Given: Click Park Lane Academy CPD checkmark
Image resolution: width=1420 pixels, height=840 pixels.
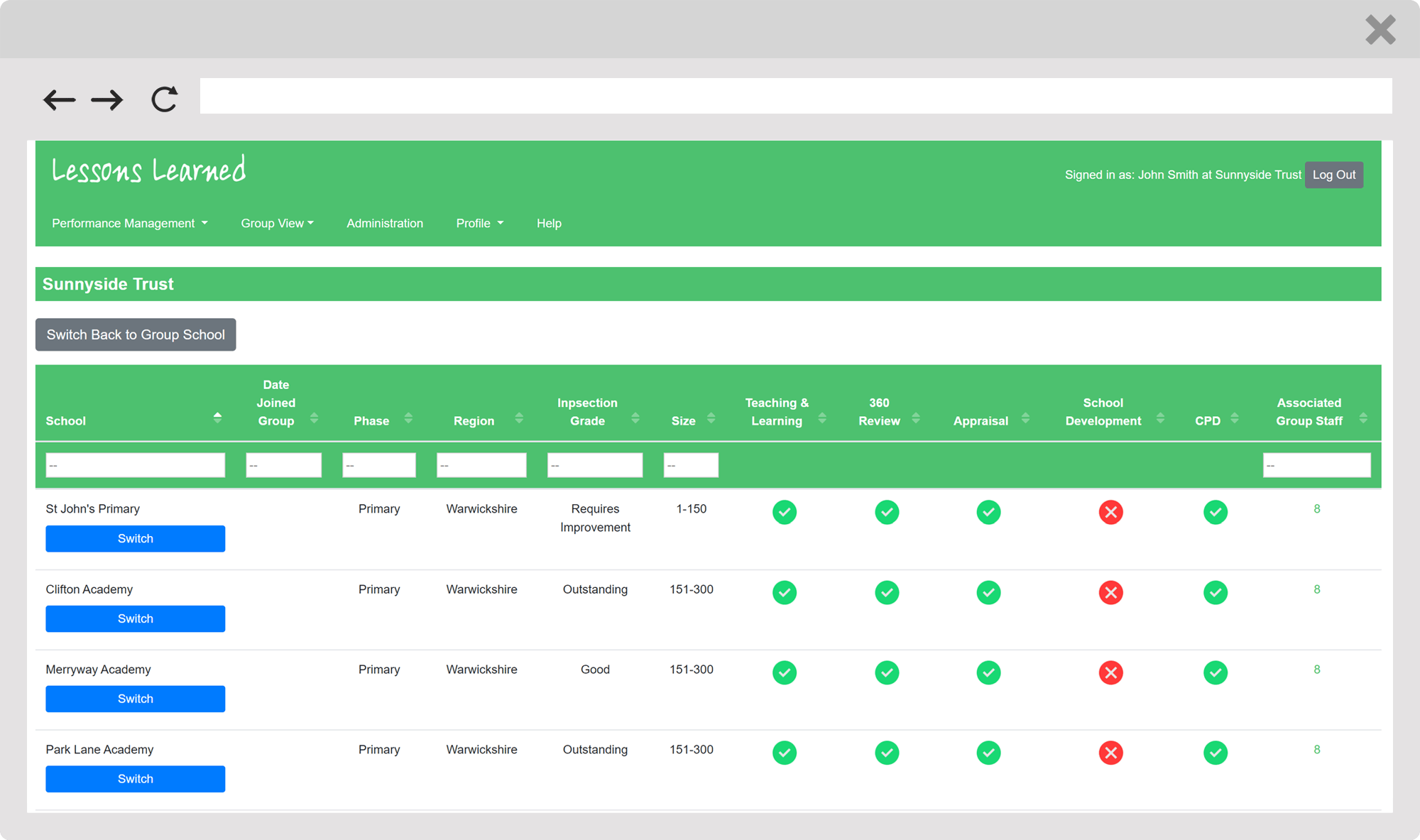Looking at the screenshot, I should click(1216, 753).
